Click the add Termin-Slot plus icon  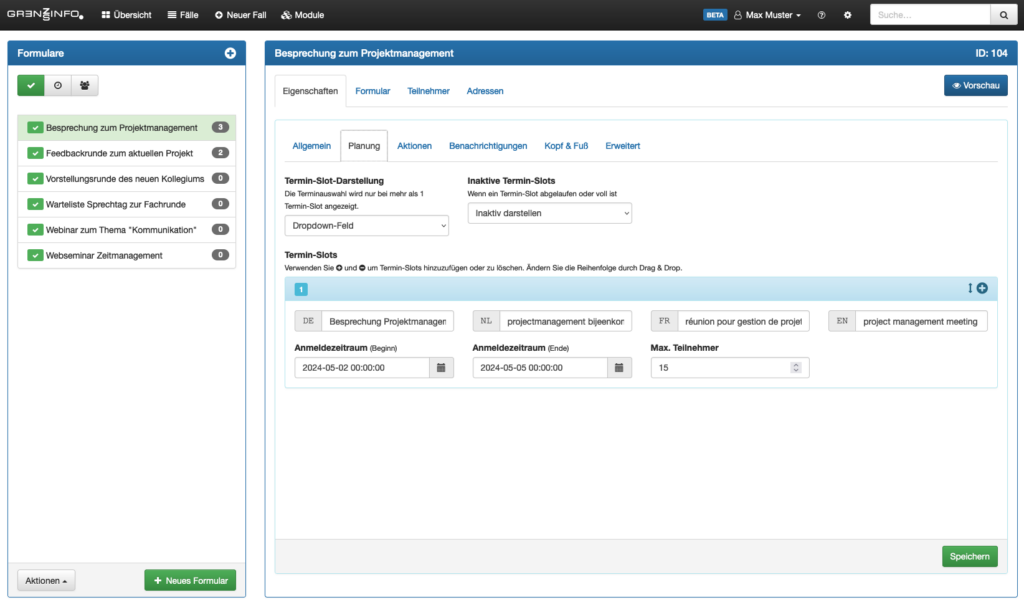pyautogui.click(x=982, y=289)
